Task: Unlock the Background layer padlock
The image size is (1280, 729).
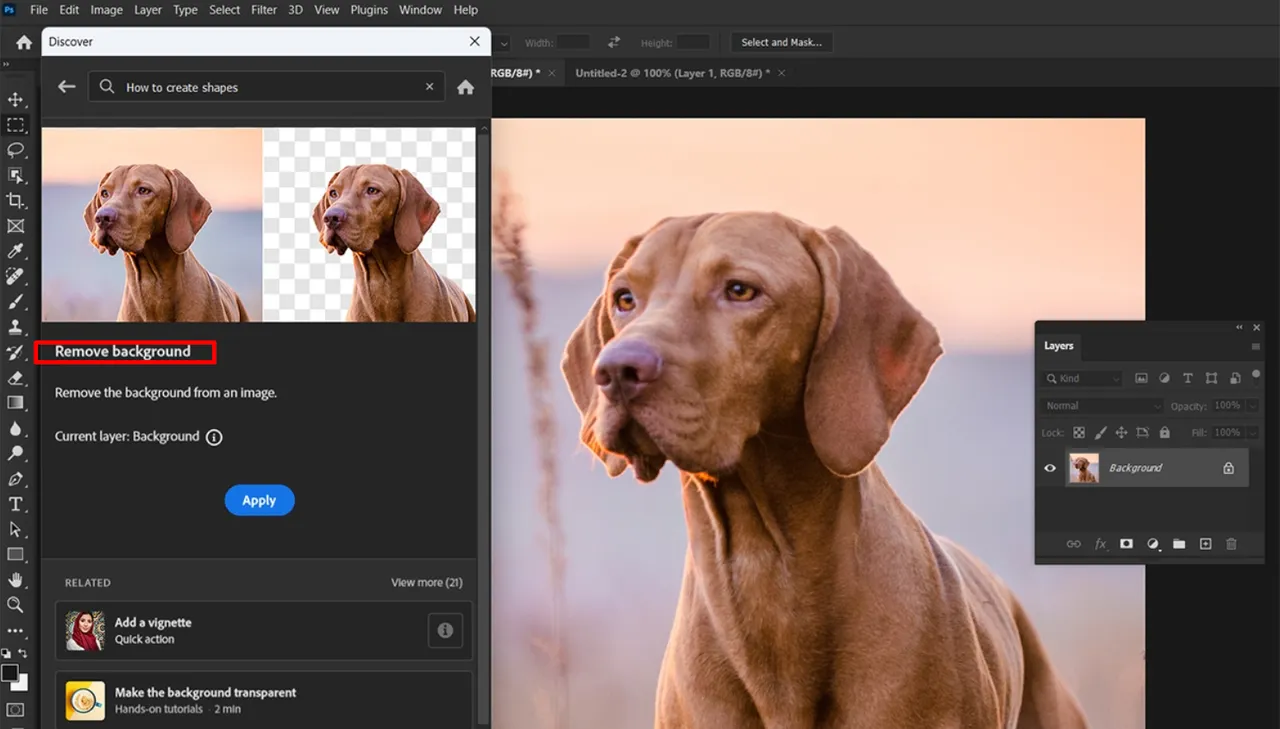Action: click(1228, 467)
